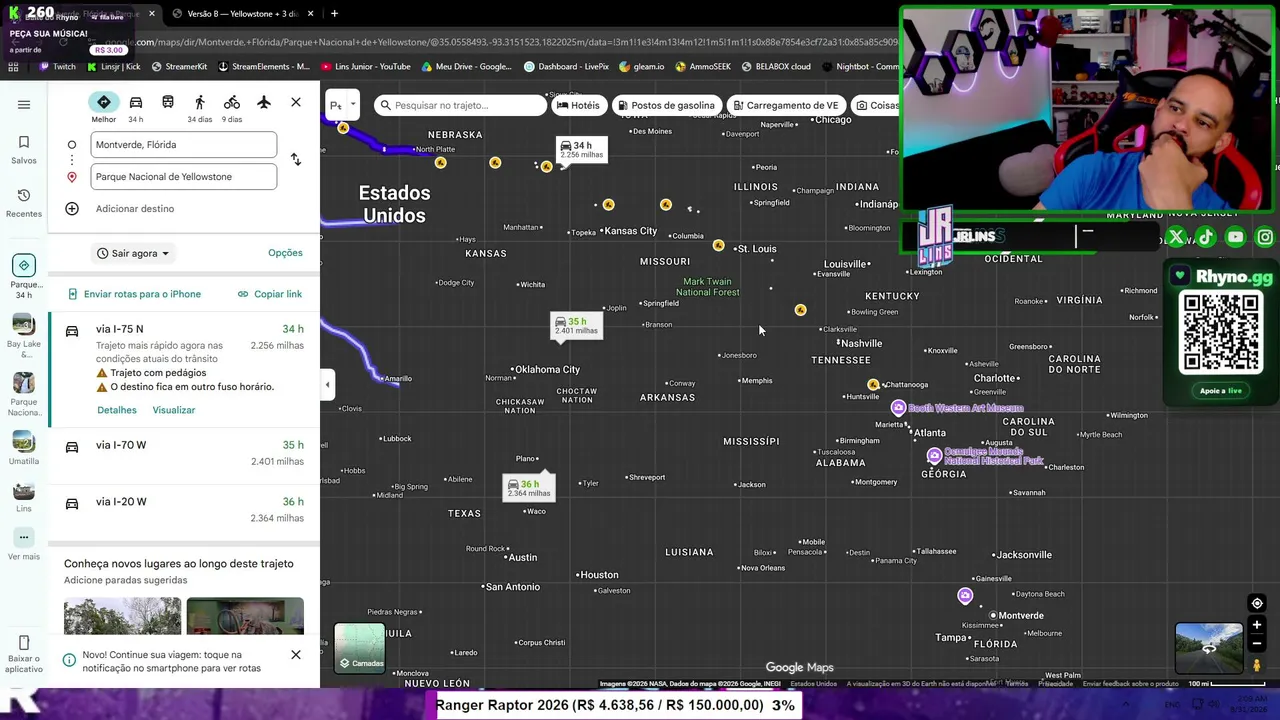Filter by Postos de gasolina
Viewport: 1280px width, 720px height.
pos(666,105)
